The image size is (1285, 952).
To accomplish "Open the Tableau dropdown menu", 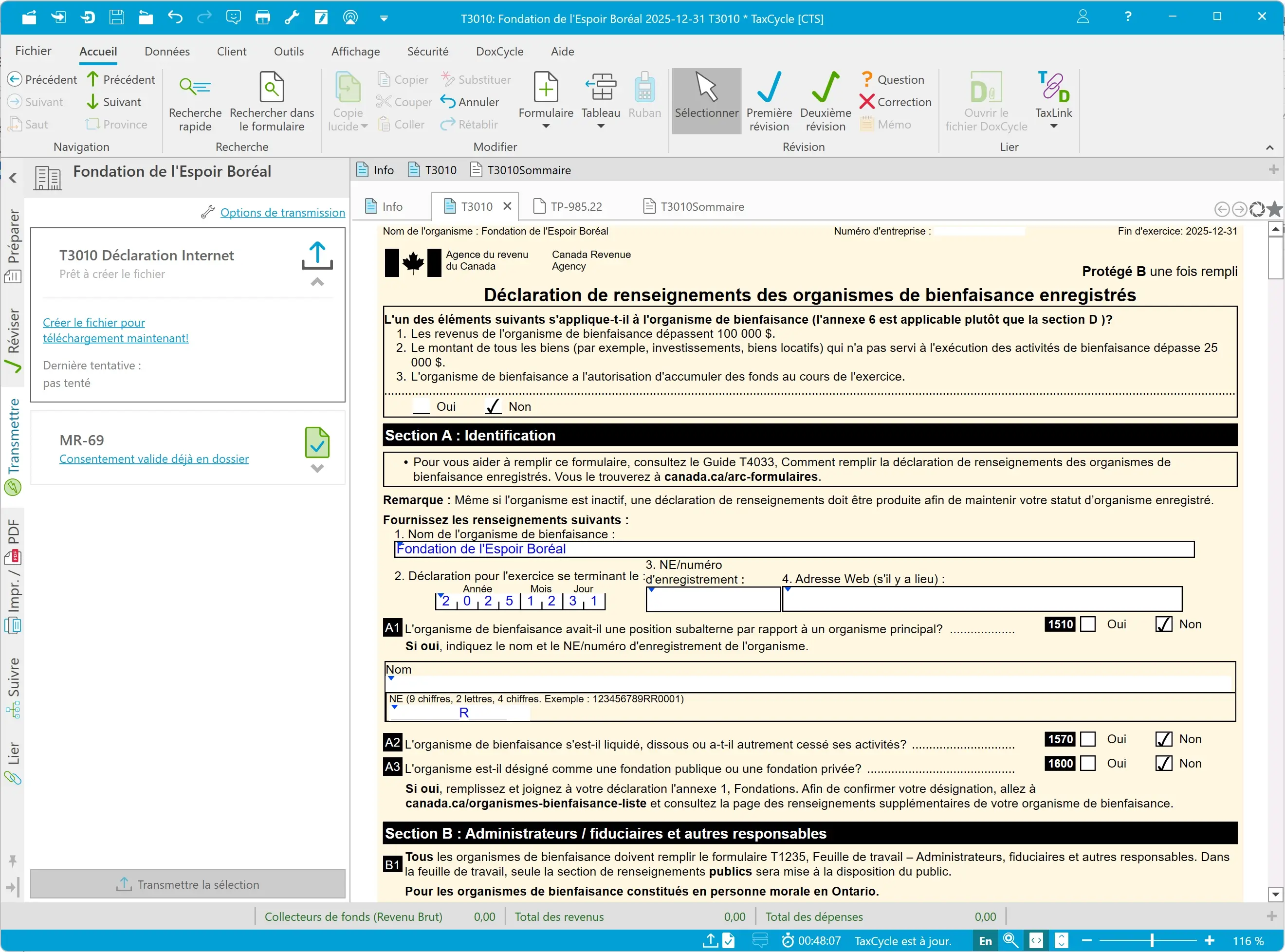I will coord(601,126).
